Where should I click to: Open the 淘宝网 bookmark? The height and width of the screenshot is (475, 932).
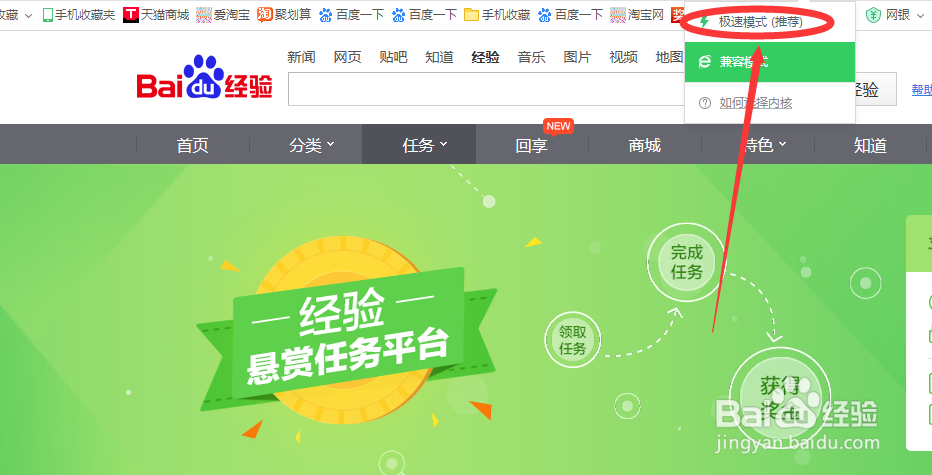[x=637, y=15]
